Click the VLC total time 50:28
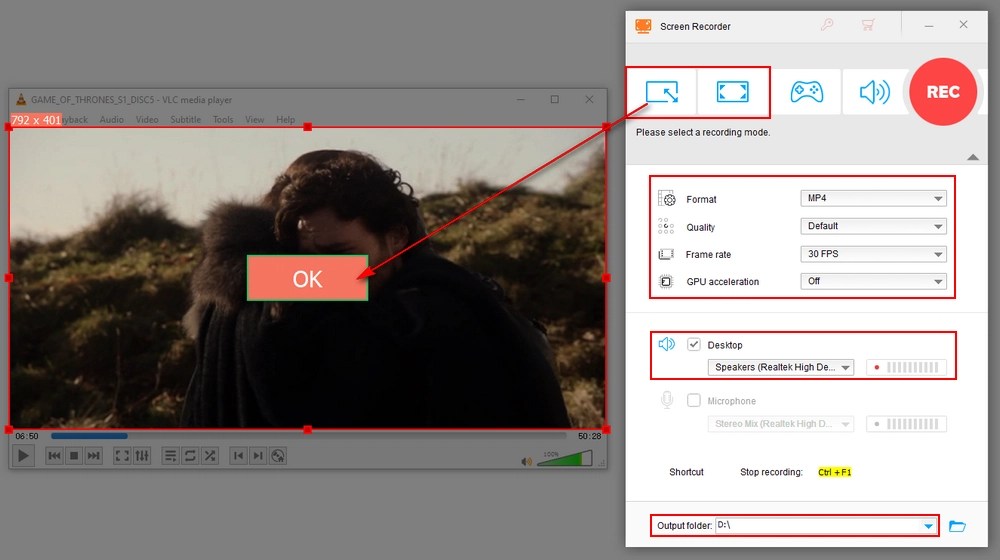This screenshot has width=1000, height=560. [589, 436]
